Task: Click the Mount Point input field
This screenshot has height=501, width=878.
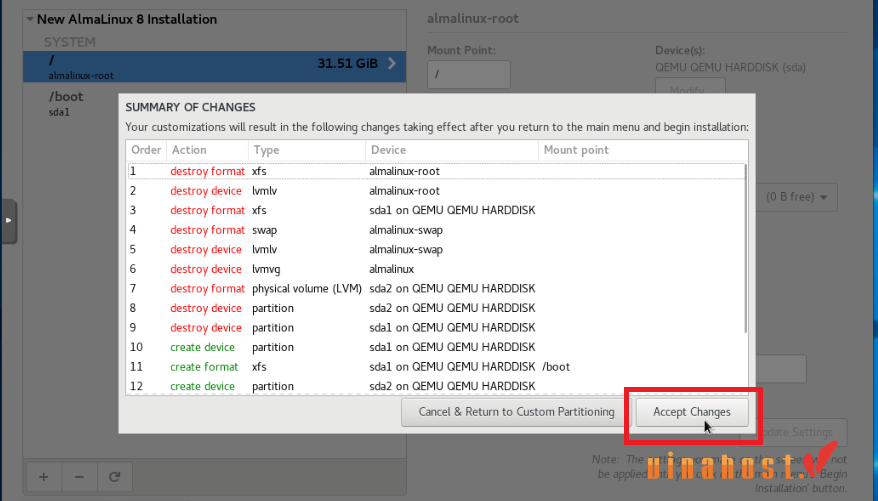Action: [x=469, y=74]
